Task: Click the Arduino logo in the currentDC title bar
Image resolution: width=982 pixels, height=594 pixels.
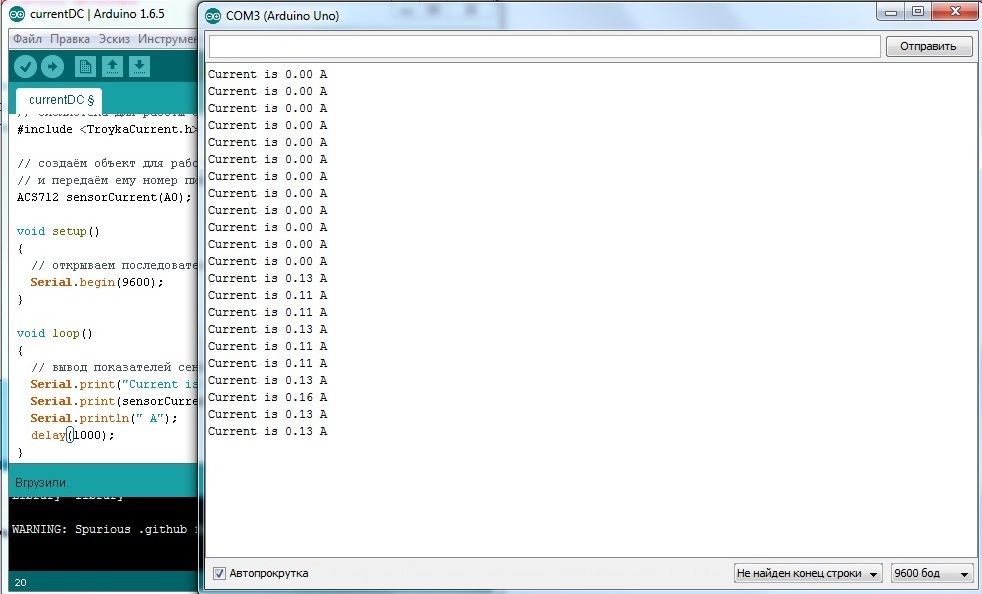Action: (16, 15)
